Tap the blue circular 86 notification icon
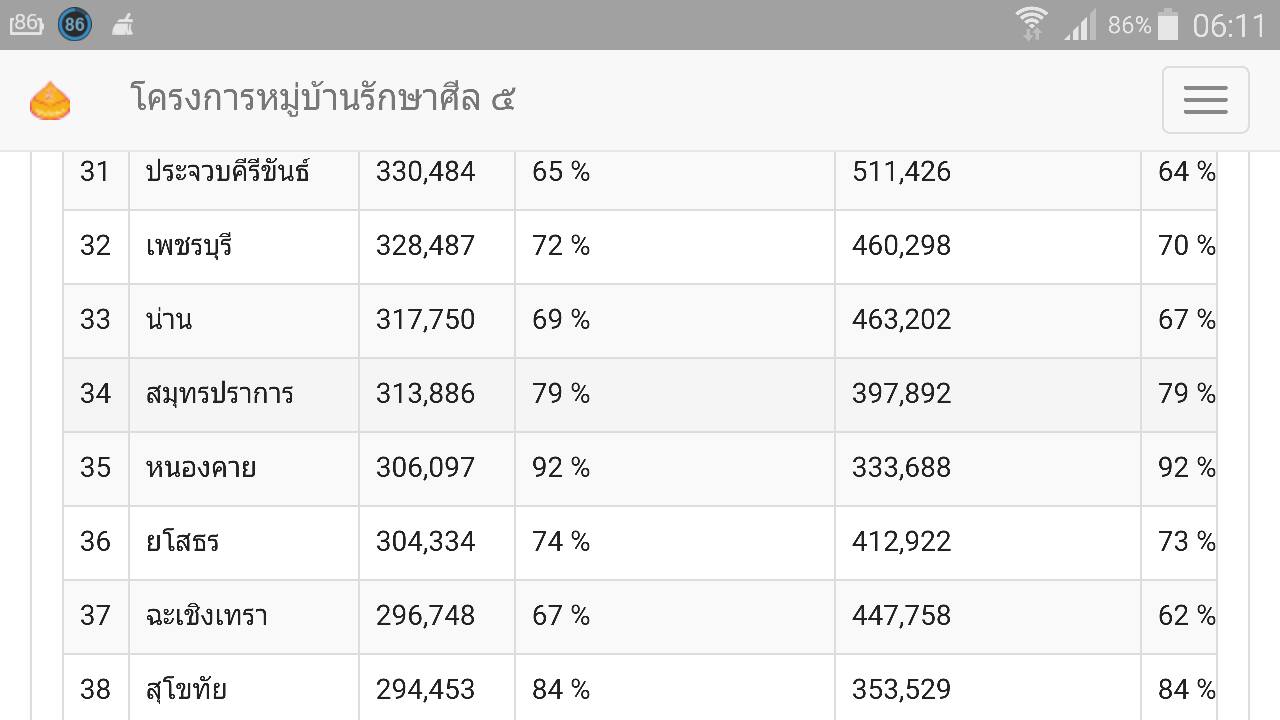Image resolution: width=1280 pixels, height=720 pixels. point(74,24)
